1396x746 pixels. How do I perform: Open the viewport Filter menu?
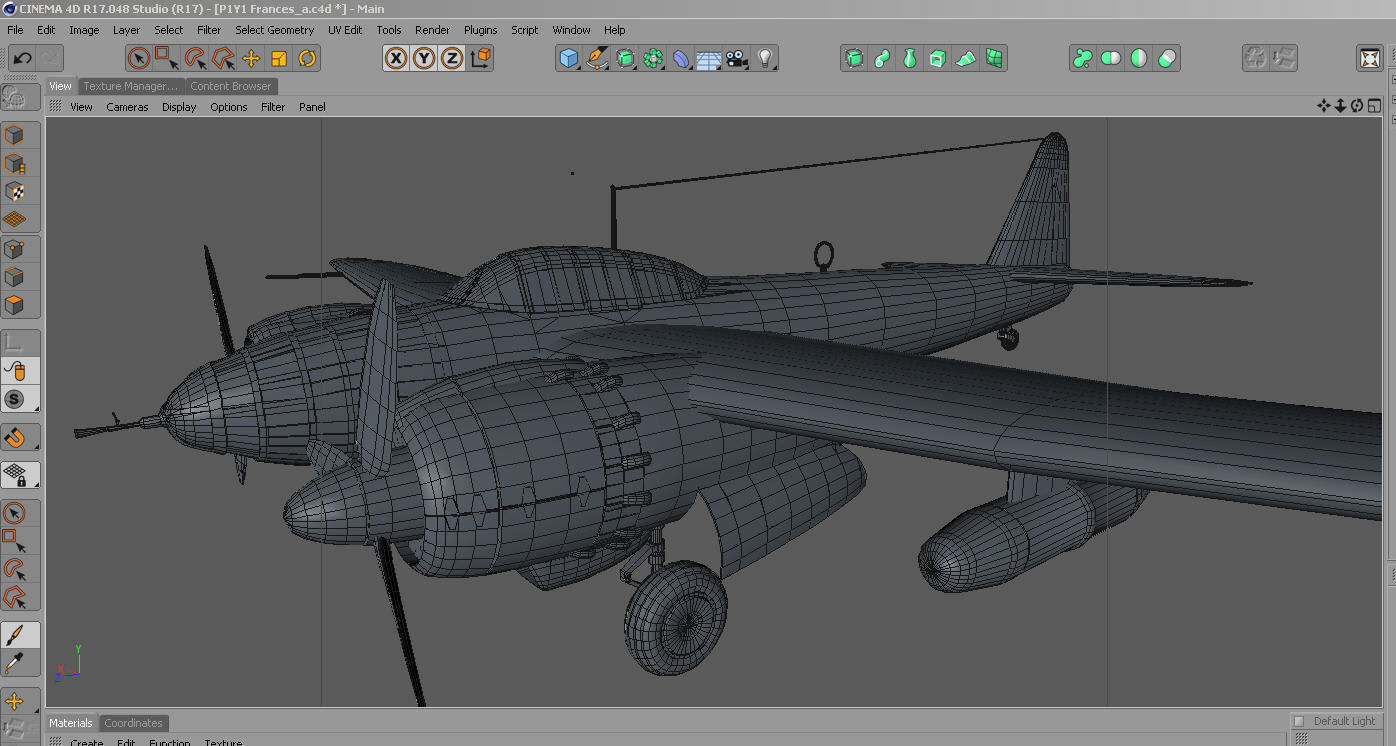pyautogui.click(x=273, y=107)
